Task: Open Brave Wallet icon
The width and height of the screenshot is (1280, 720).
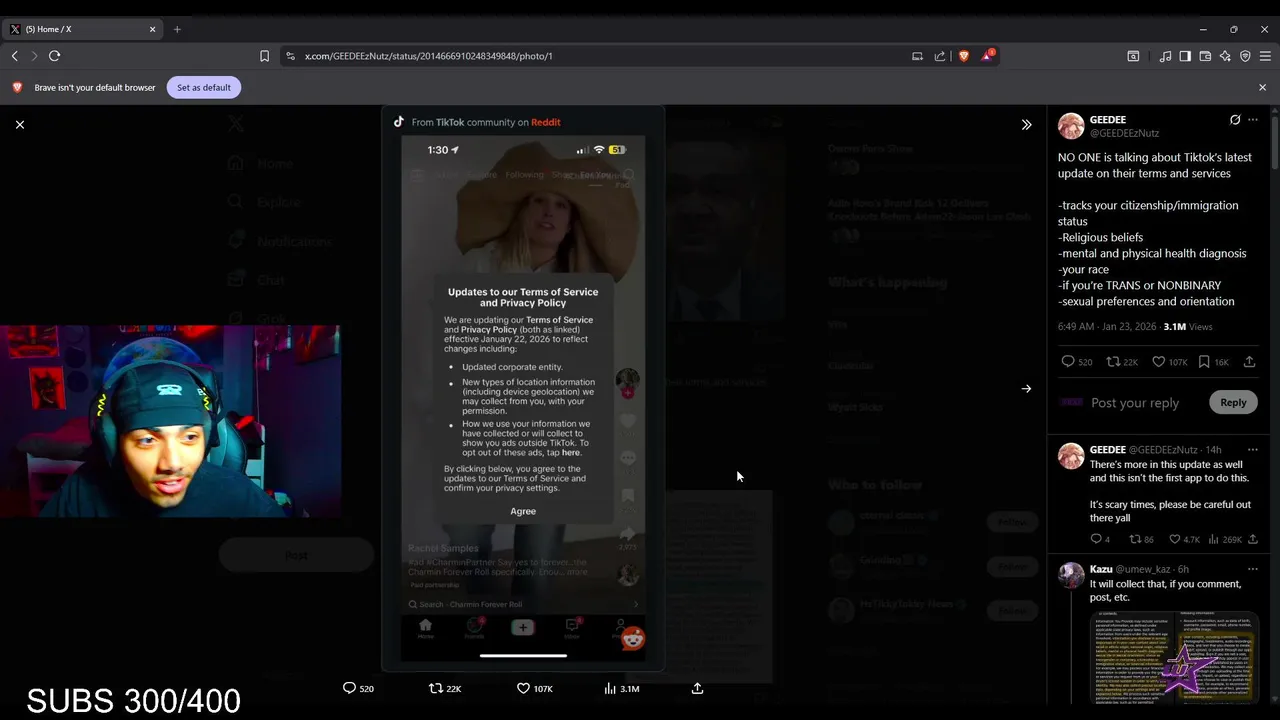Action: coord(1205,56)
